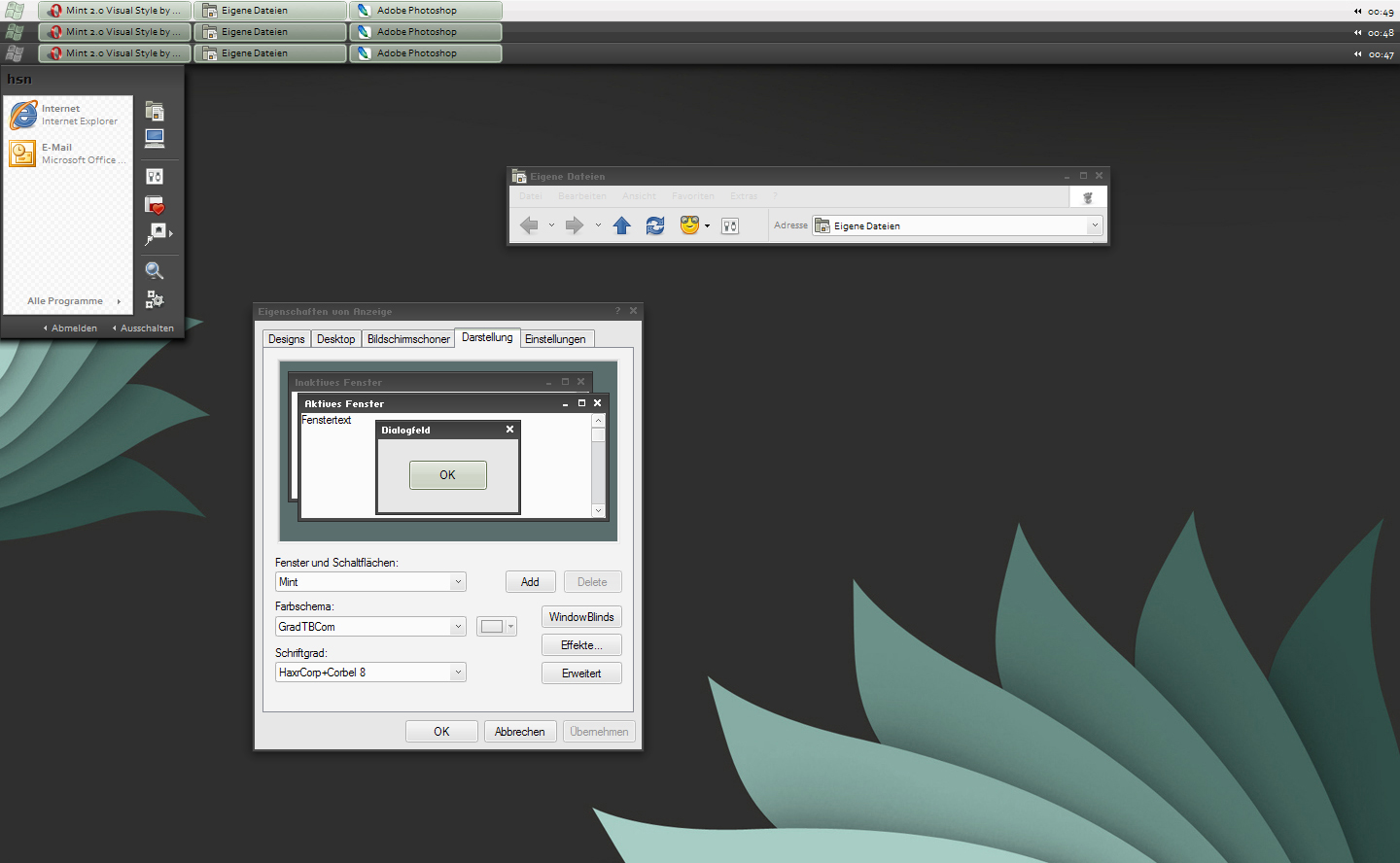Open the Ansicht menu in Eigene Dateien
Viewport: 1400px width, 863px height.
point(639,196)
